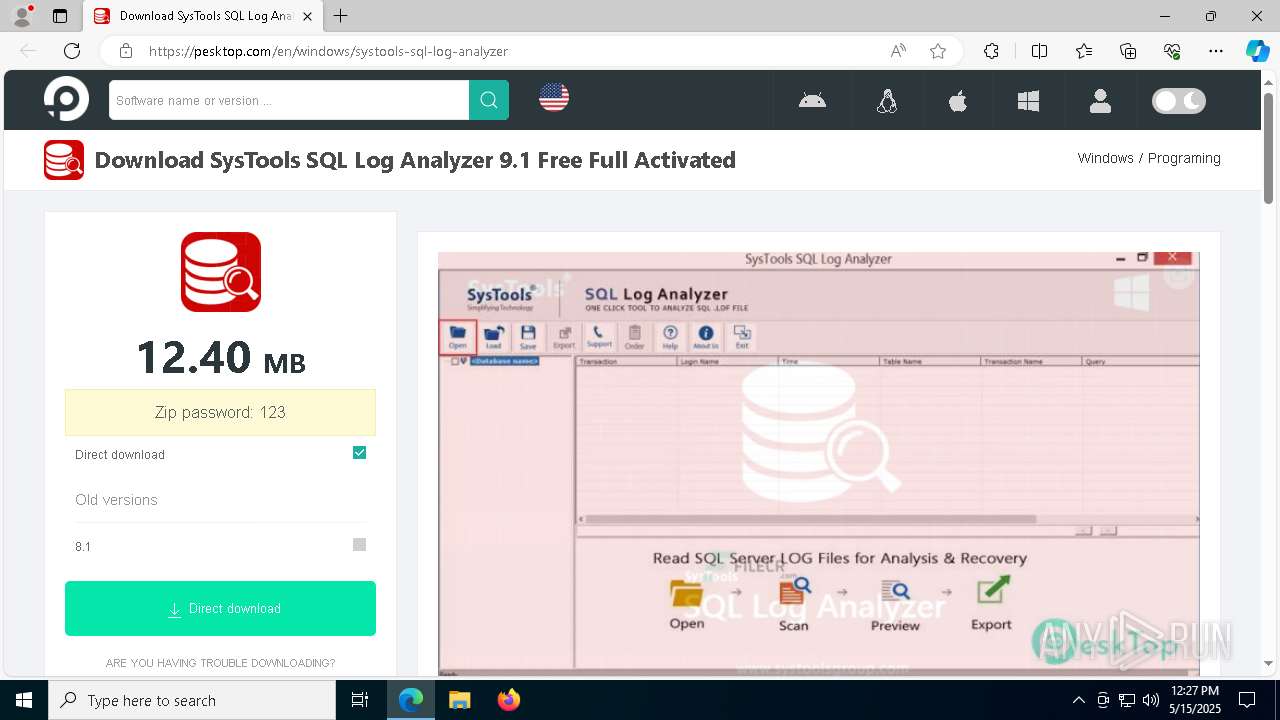Open a new browser tab
Image resolution: width=1280 pixels, height=720 pixels.
click(x=341, y=16)
